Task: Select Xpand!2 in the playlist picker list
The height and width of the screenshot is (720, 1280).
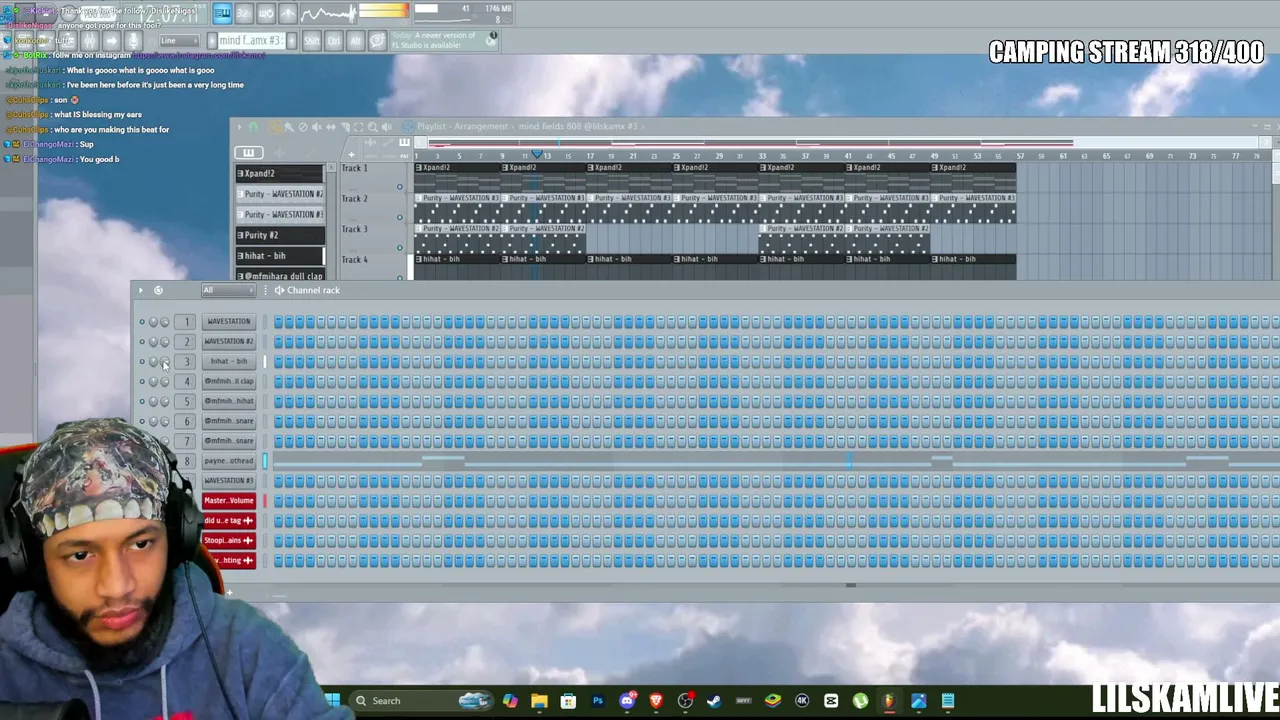Action: (280, 173)
